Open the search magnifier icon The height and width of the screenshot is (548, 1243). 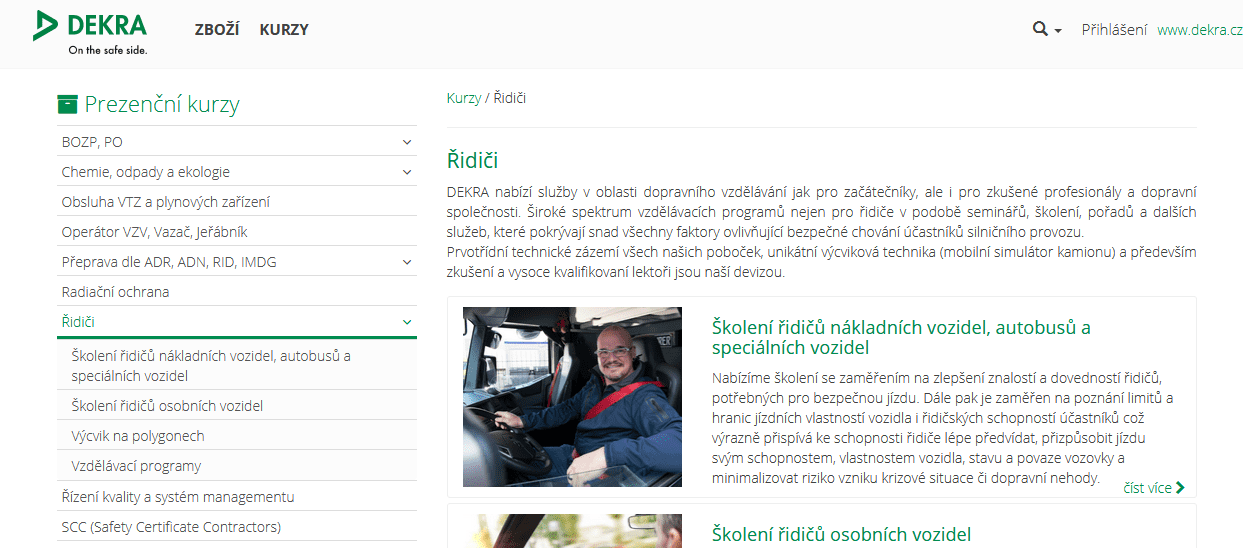pos(1040,29)
